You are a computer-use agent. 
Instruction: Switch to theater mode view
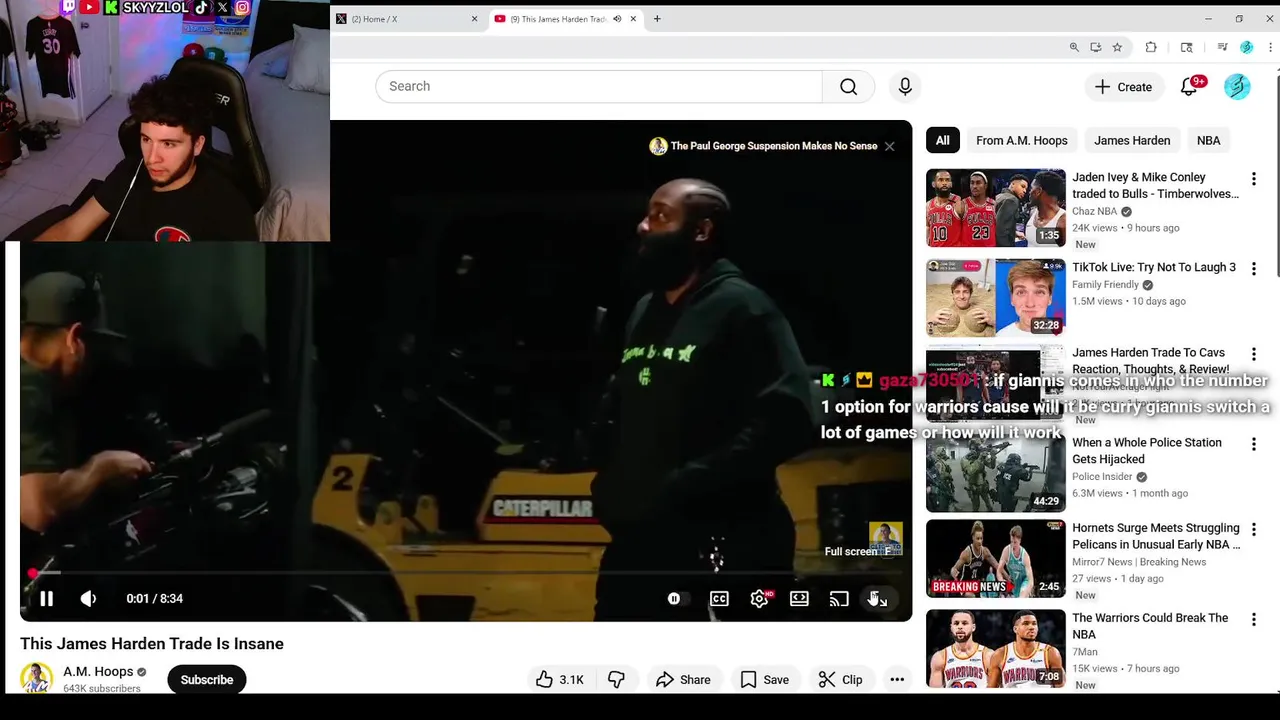[799, 599]
